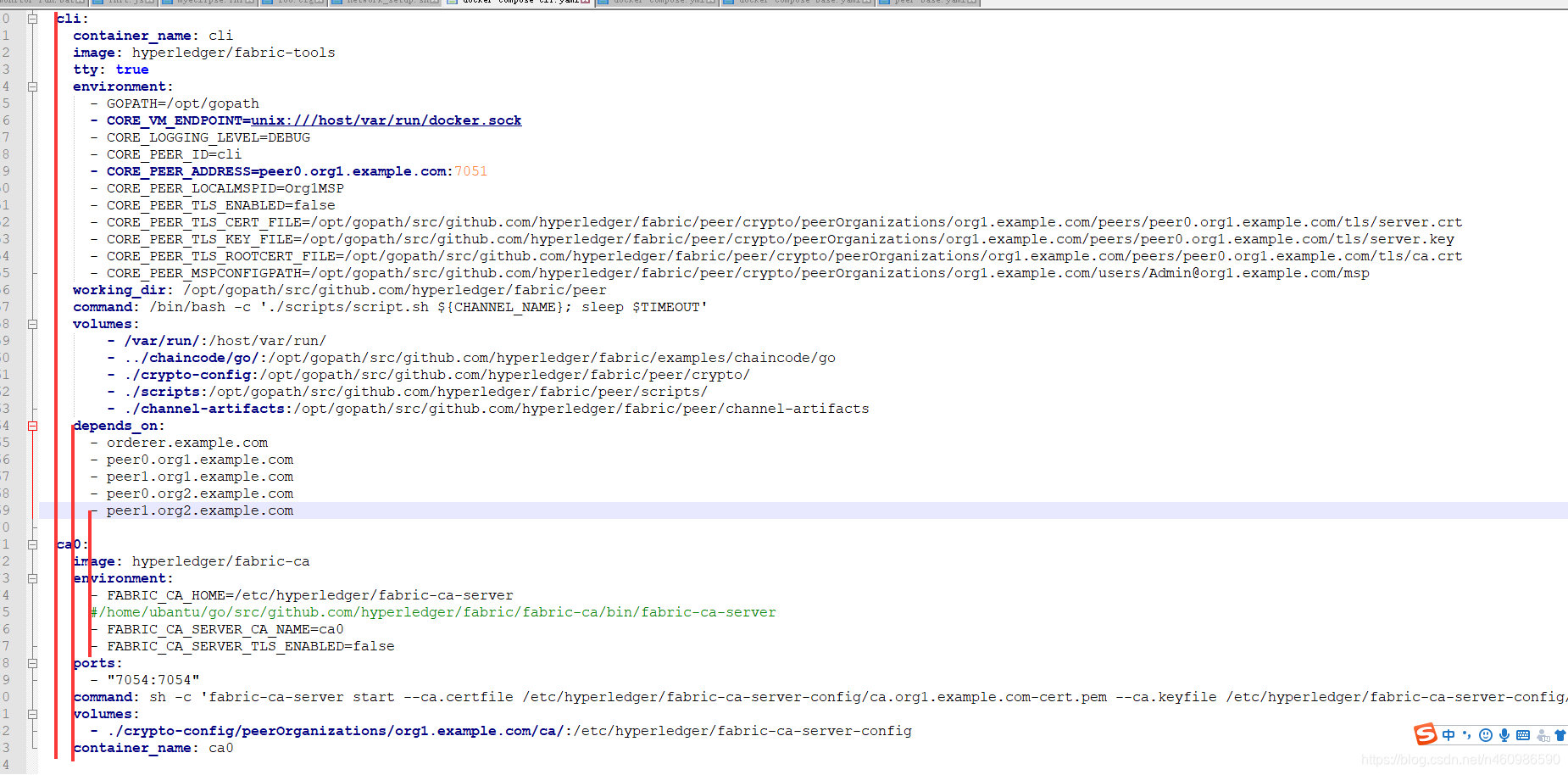The image size is (1568, 775).
Task: Click the orange port number 7051
Action: 471,171
